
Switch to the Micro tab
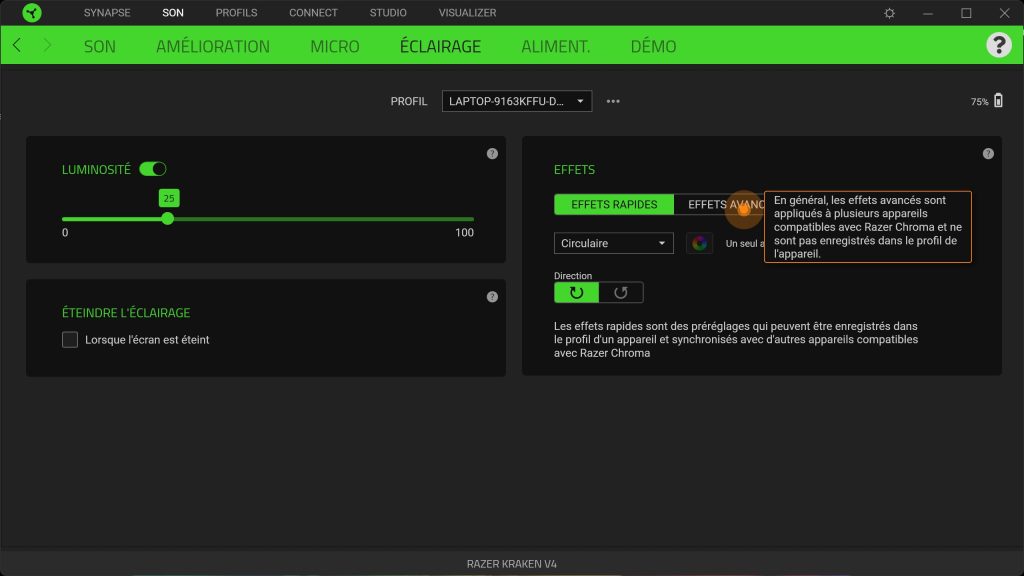tap(335, 46)
